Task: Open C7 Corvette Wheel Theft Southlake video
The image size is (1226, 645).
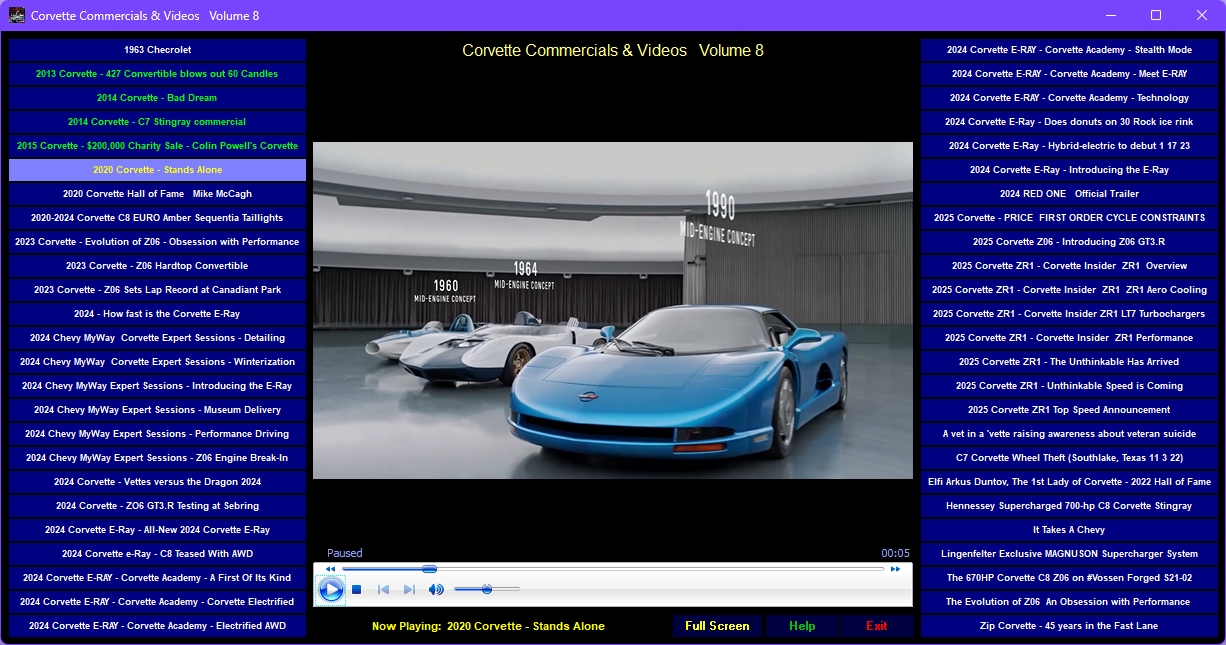Action: 1069,458
